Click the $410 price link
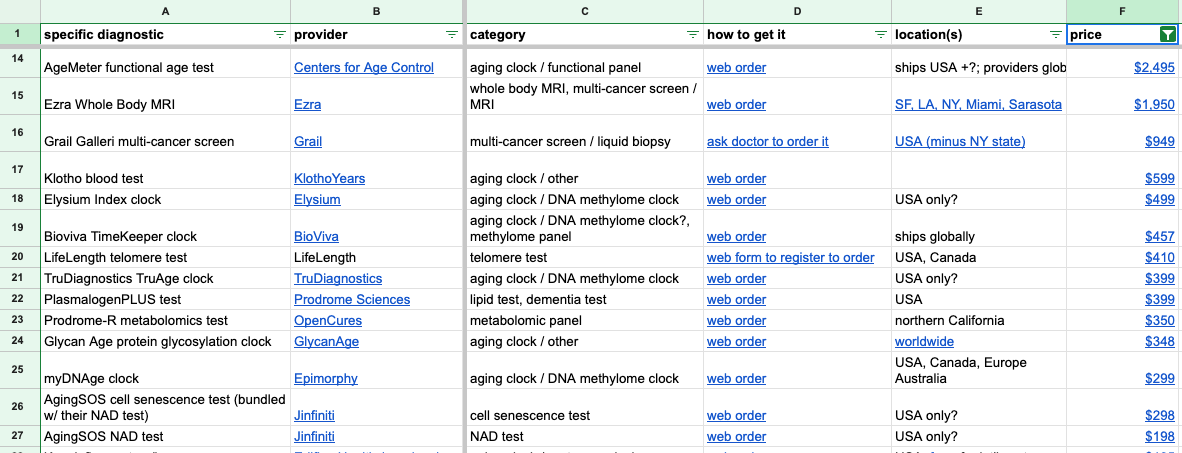 click(1160, 258)
